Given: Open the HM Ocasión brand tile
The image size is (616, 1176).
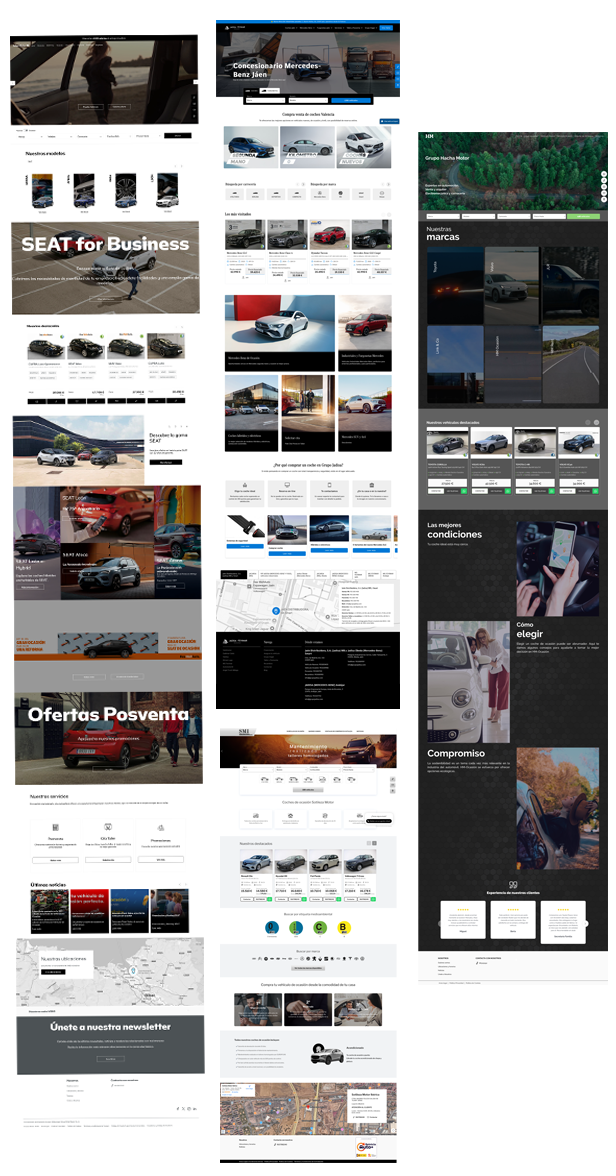Looking at the screenshot, I should point(513,364).
